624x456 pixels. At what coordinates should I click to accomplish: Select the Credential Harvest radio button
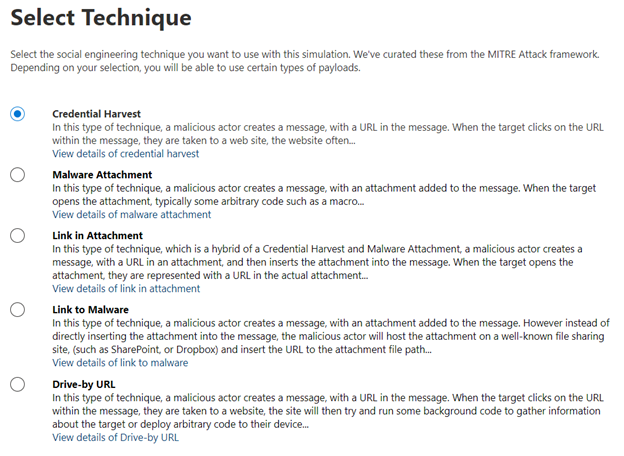tap(17, 114)
